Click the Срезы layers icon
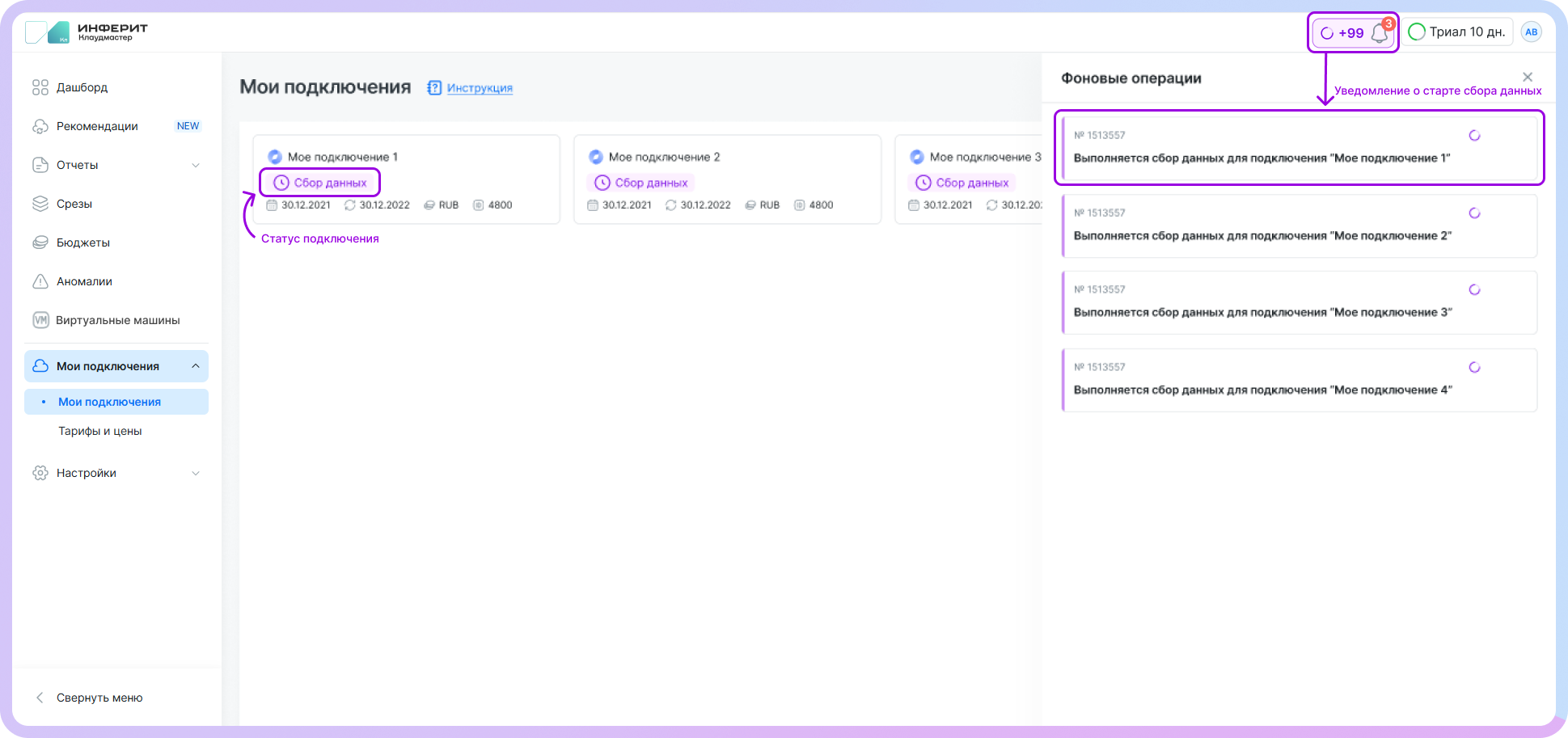This screenshot has width=1568, height=738. tap(40, 204)
